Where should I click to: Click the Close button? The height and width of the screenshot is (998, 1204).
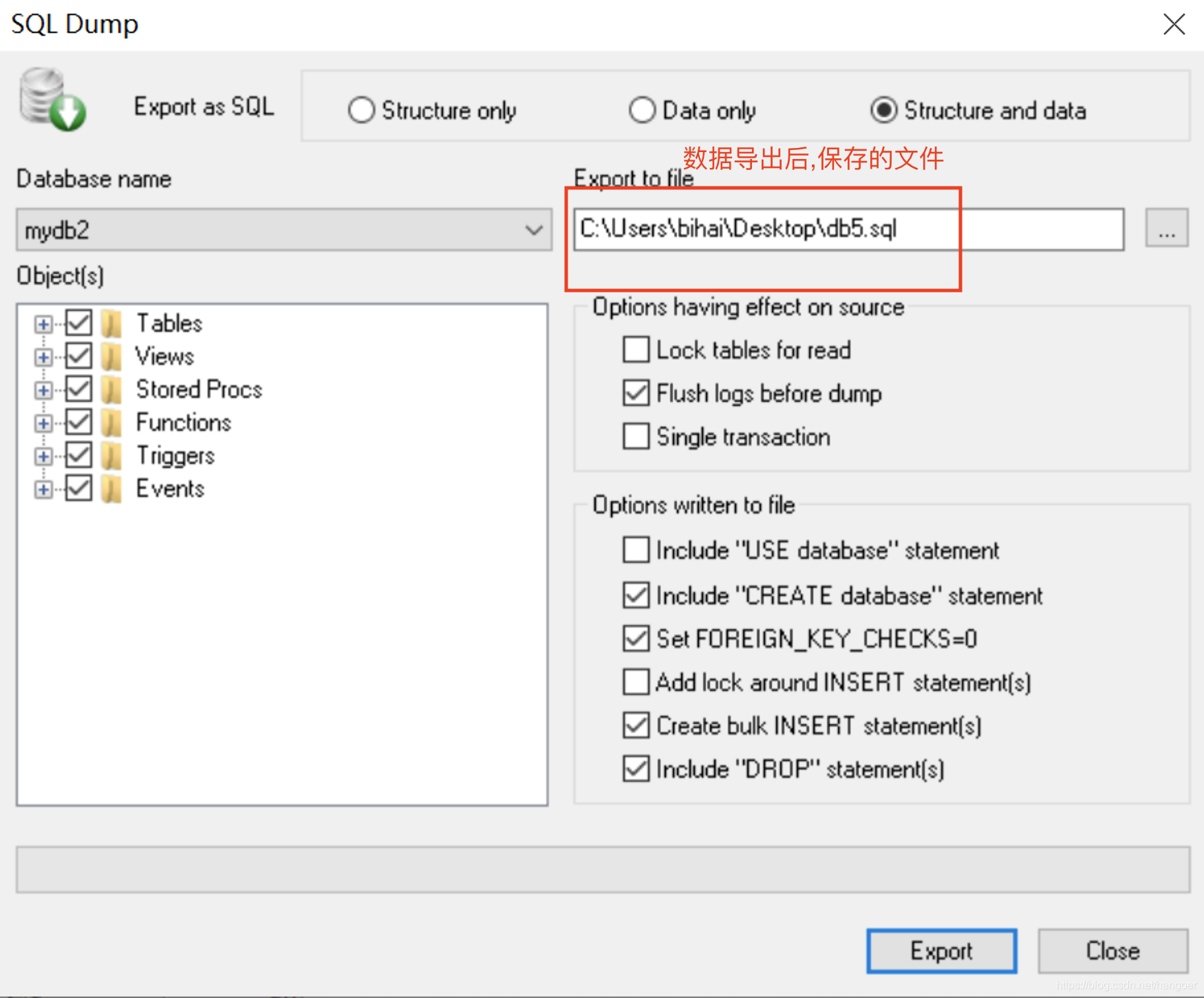1112,951
